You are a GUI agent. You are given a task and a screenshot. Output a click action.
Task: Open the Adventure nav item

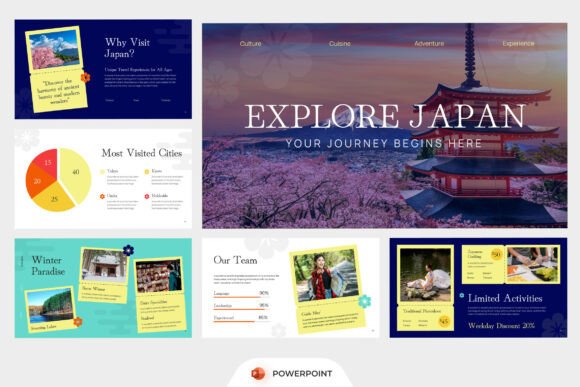[429, 44]
